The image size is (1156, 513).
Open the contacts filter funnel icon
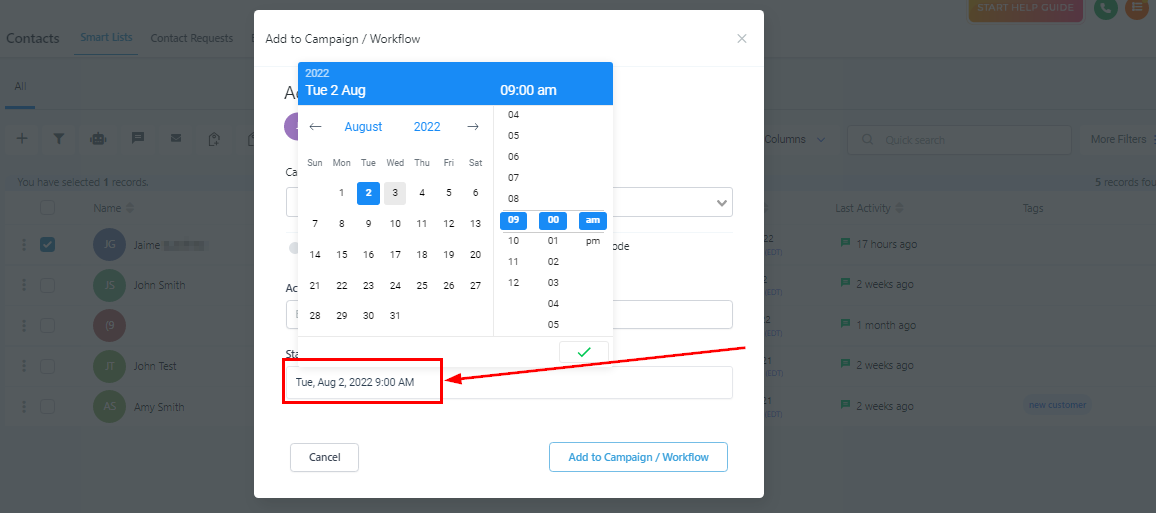(59, 139)
